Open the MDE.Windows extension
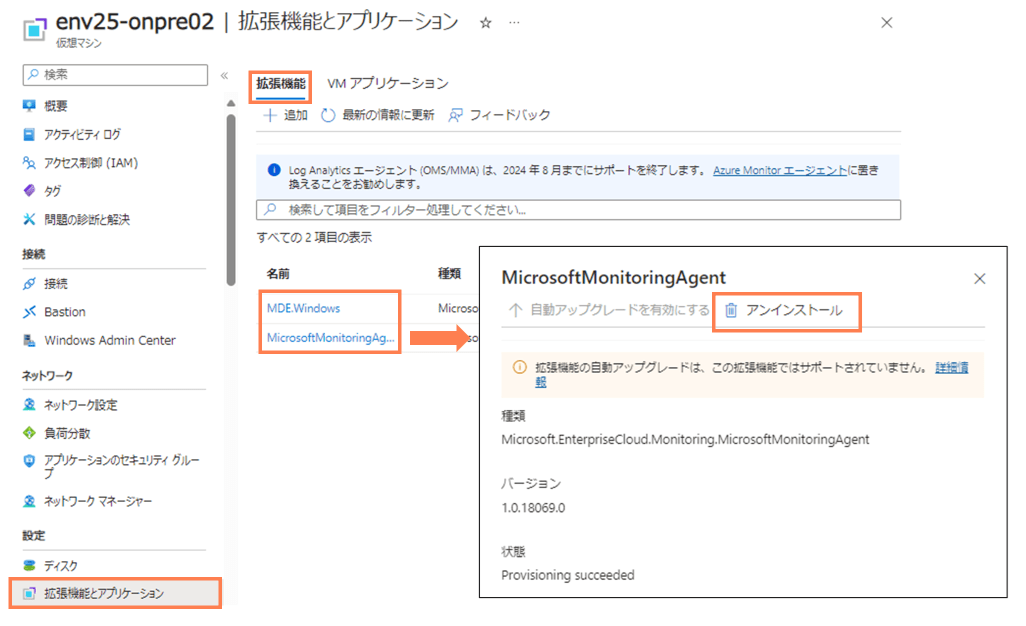 click(x=304, y=308)
